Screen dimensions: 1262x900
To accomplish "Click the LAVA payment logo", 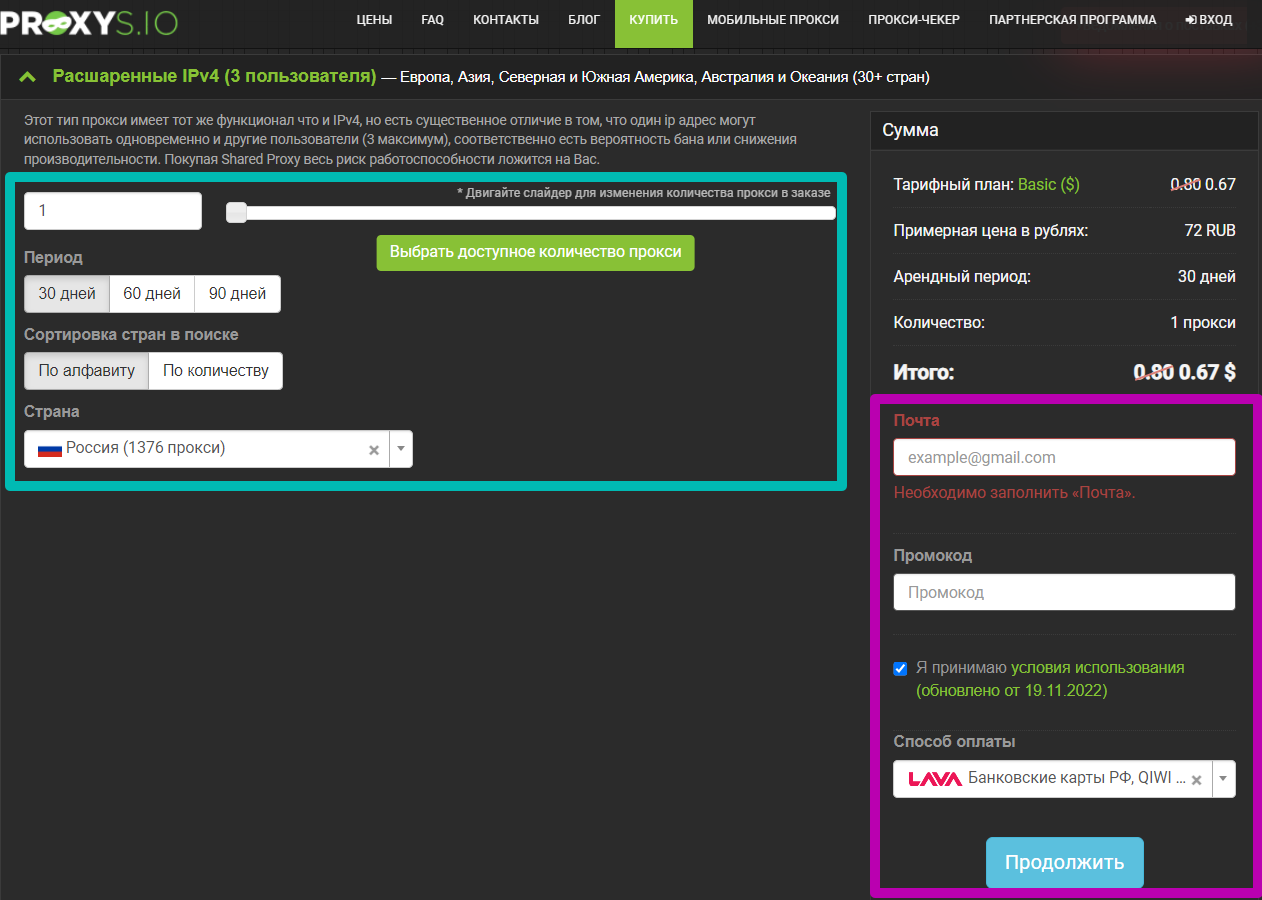I will click(935, 779).
